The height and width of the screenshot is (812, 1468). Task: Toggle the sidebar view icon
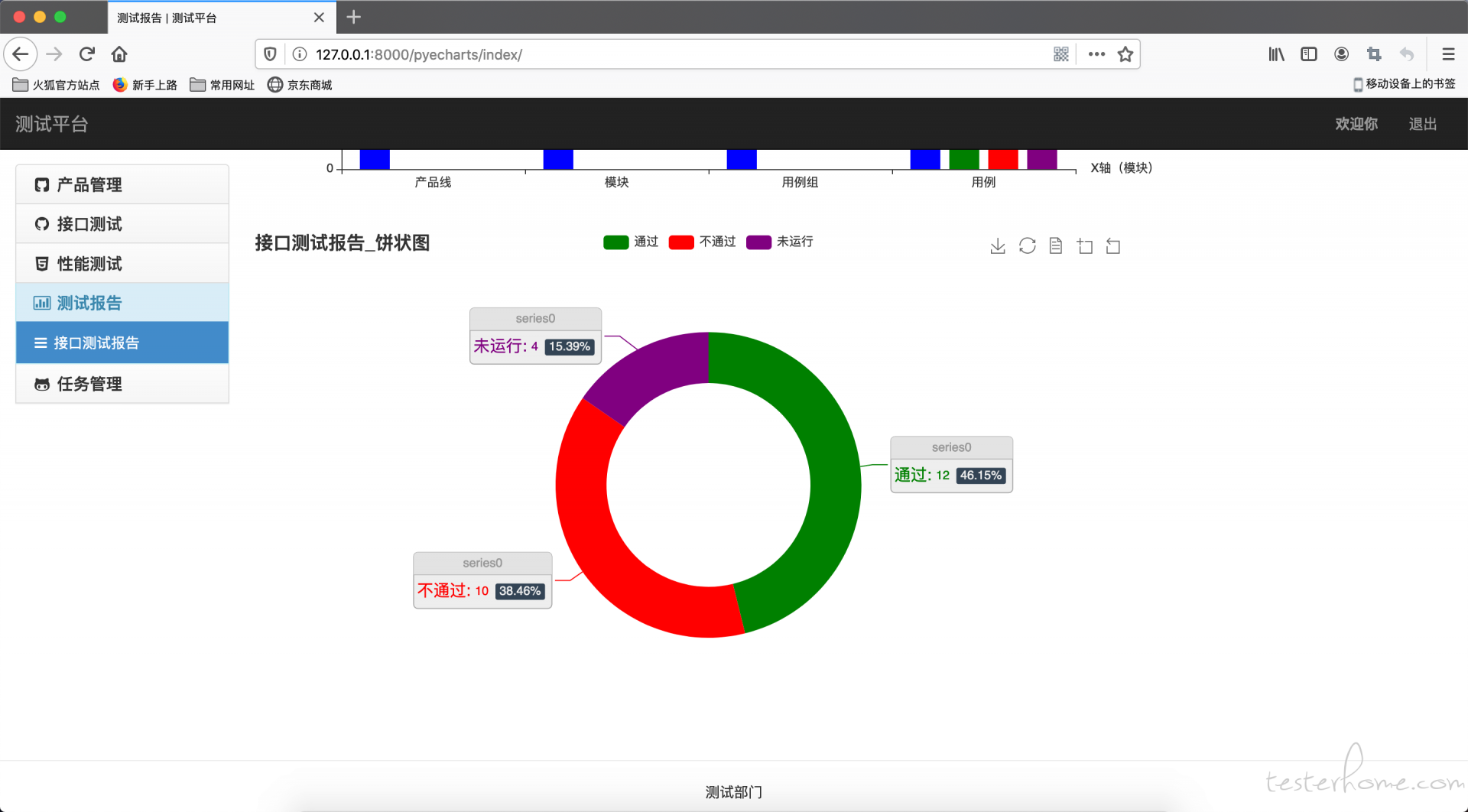click(x=1309, y=54)
